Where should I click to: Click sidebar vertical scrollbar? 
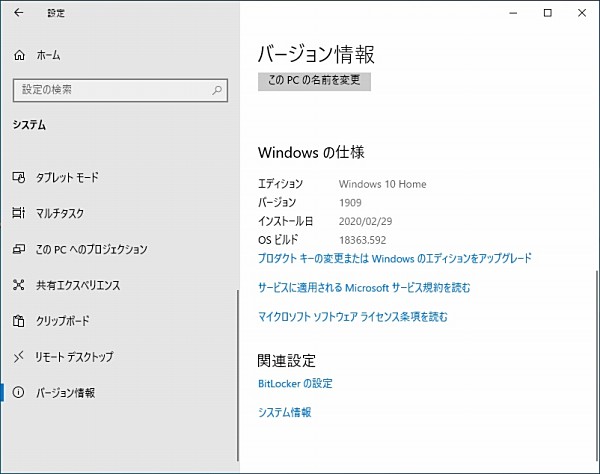coord(238,375)
